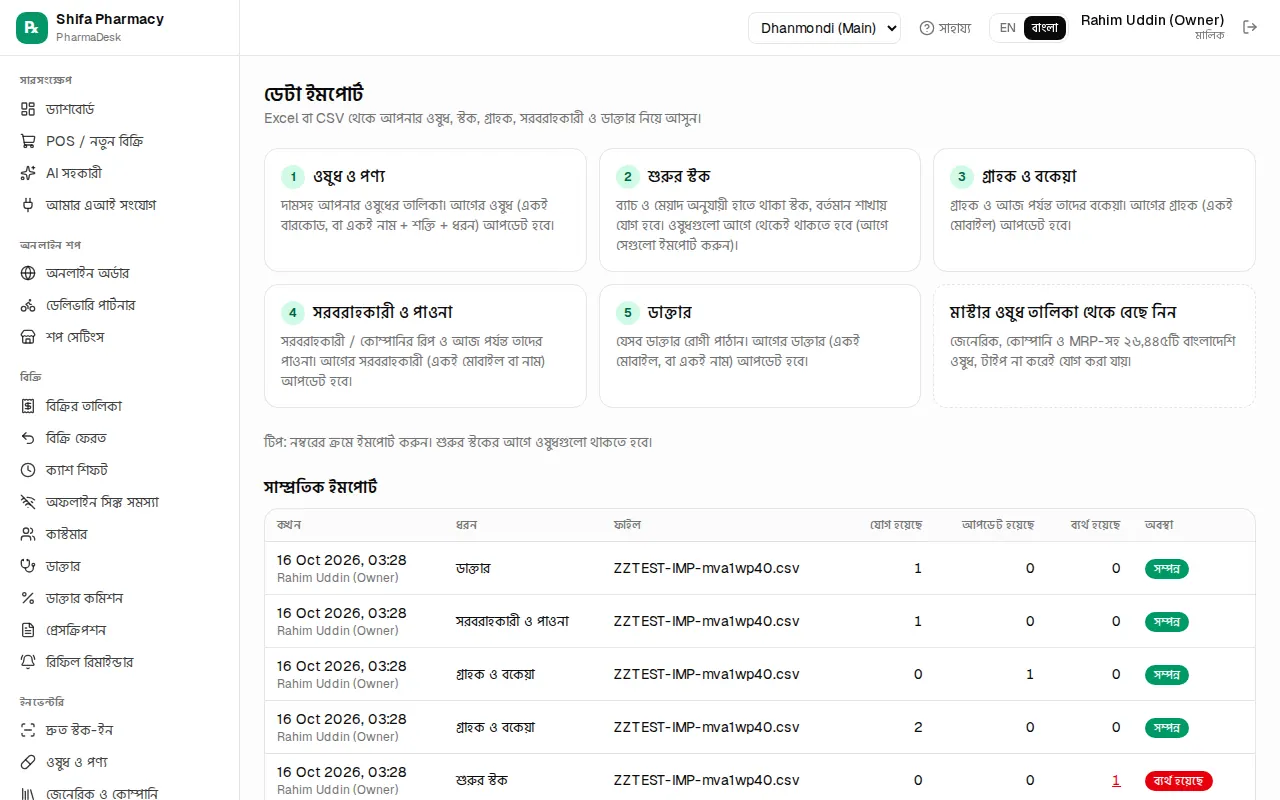Click the failed count link 1
This screenshot has width=1280, height=800.
1116,781
